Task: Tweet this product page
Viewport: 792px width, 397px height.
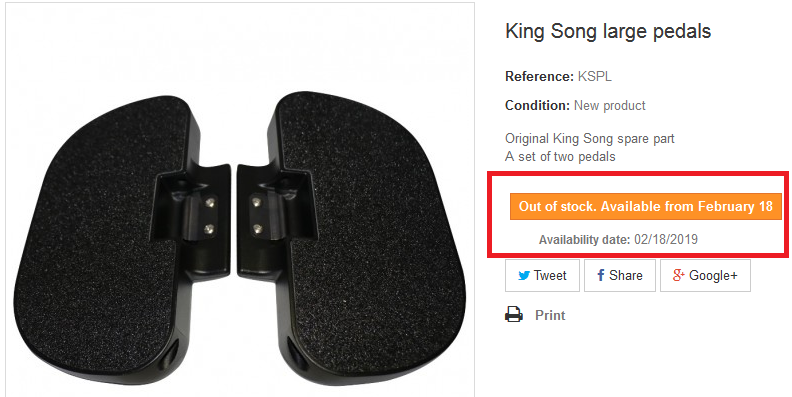Action: (542, 275)
